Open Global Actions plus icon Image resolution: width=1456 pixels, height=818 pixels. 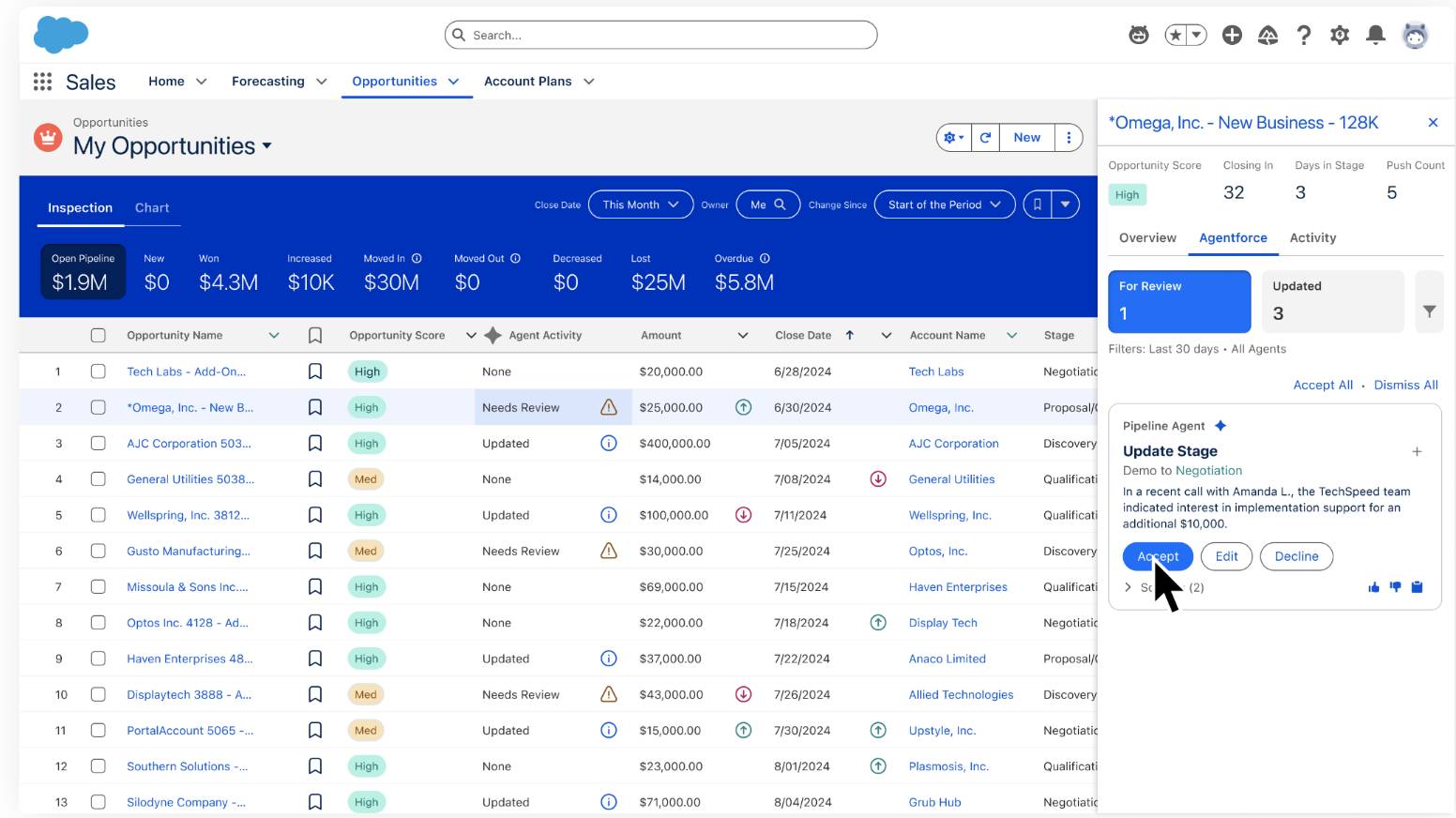click(1232, 35)
